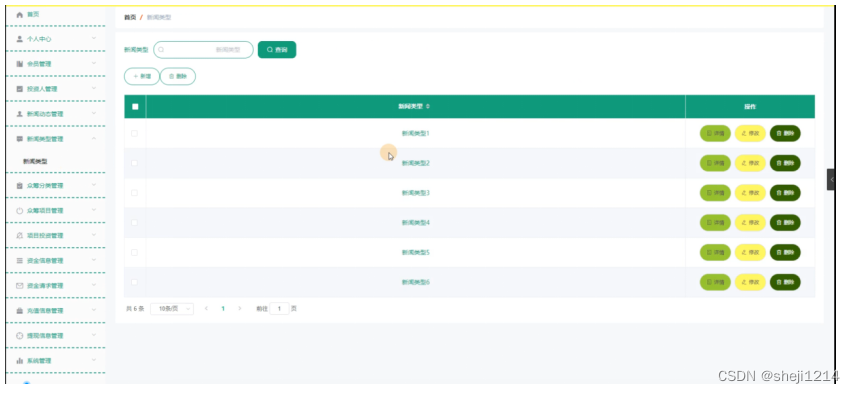Click the toolbar 删除 batch delete button
Viewport: 855px width, 393px height.
178,77
